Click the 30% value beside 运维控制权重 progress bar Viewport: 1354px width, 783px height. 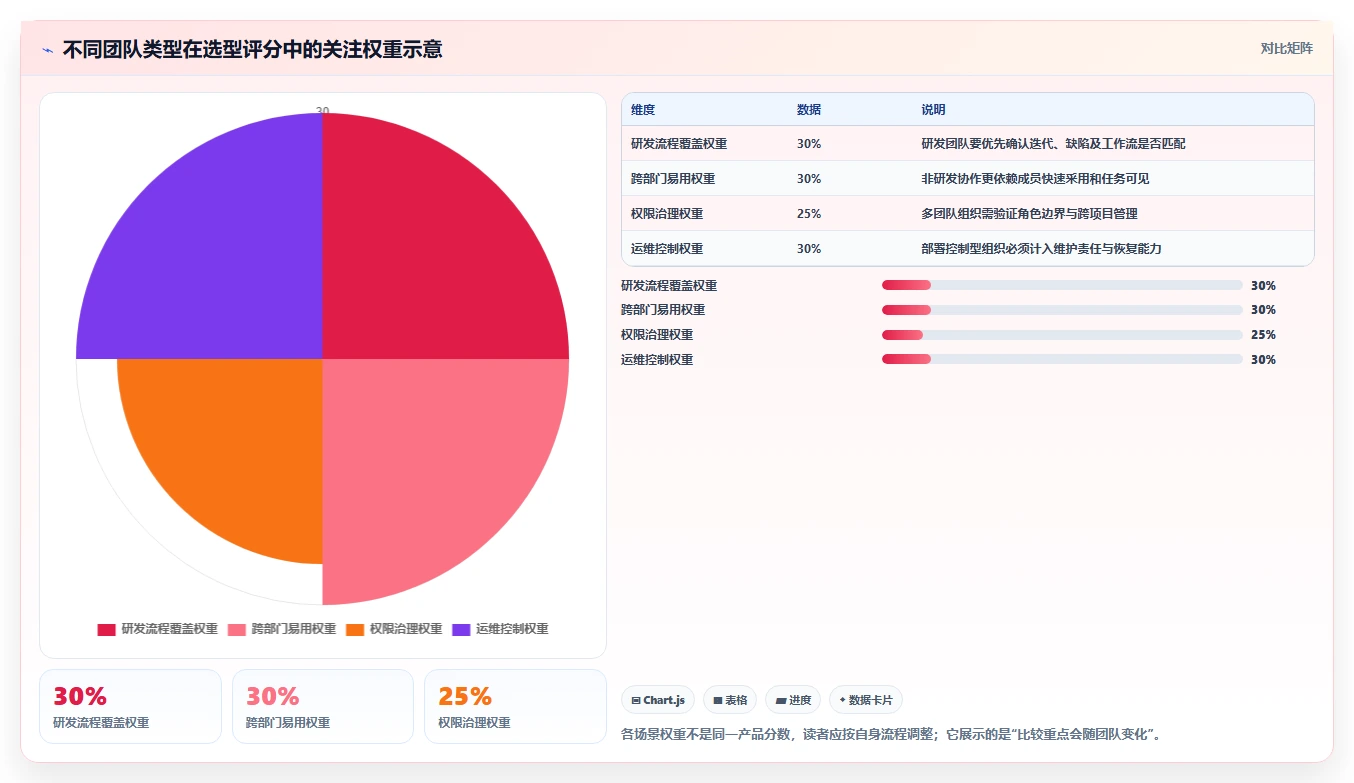tap(1263, 360)
